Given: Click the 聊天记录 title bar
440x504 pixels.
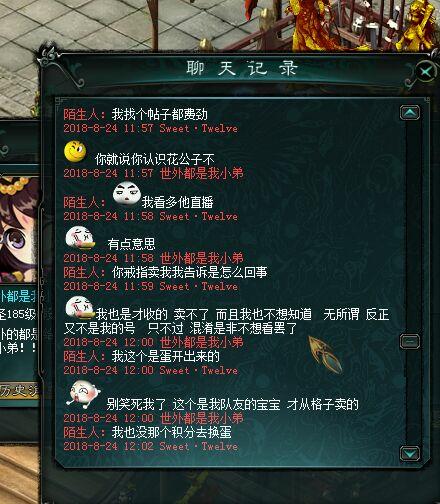Looking at the screenshot, I should point(241,68).
